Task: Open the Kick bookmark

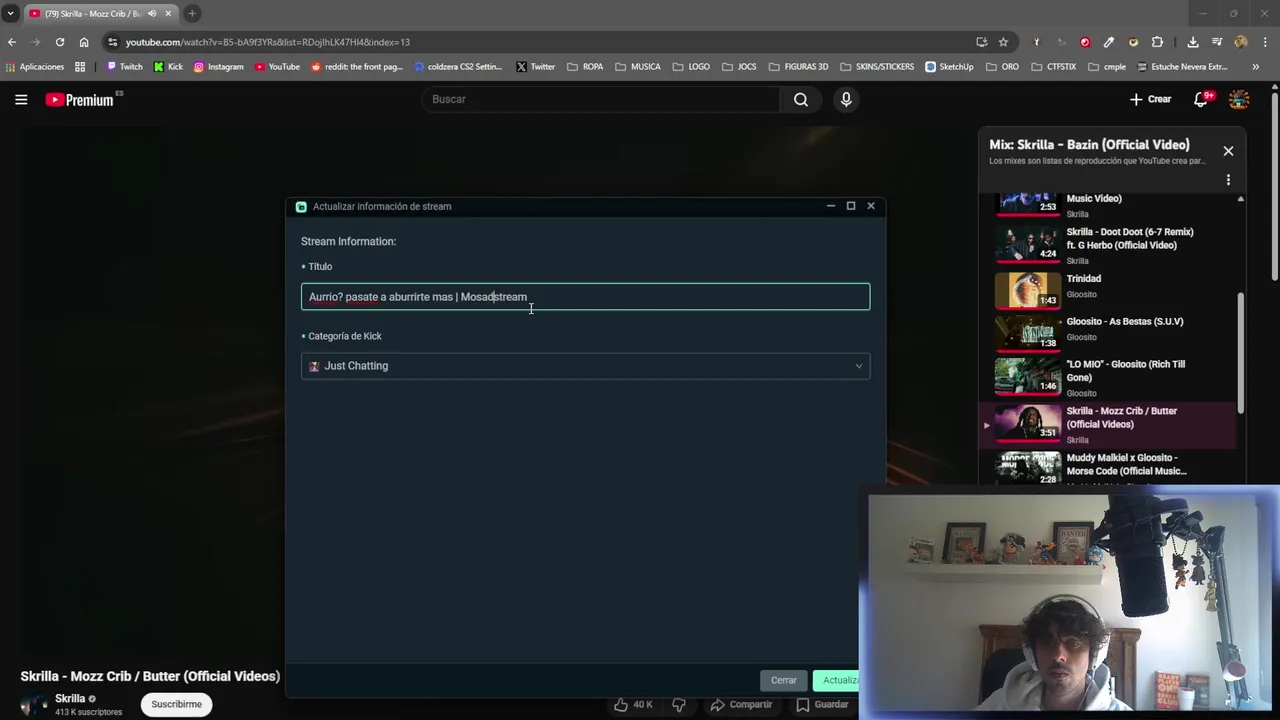Action: point(168,67)
